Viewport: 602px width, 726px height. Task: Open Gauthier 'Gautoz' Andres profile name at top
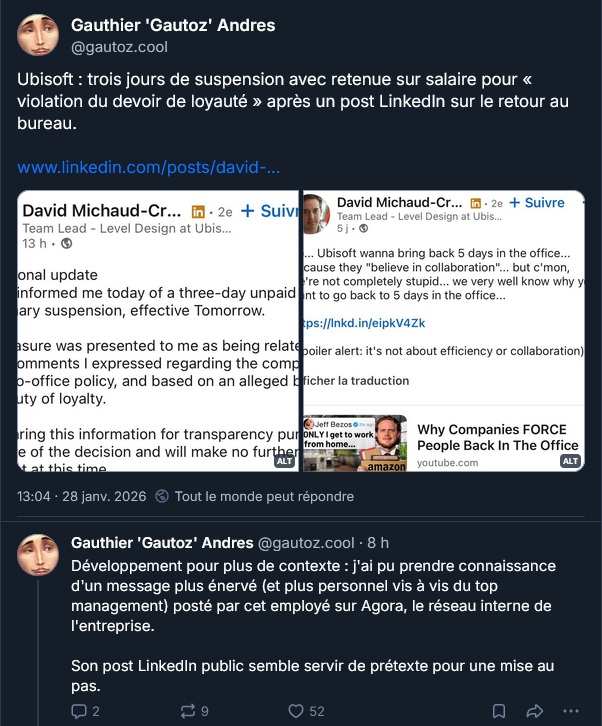click(173, 25)
